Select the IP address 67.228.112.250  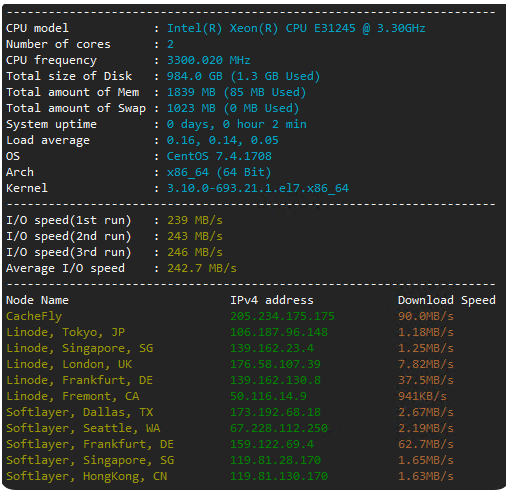click(279, 428)
